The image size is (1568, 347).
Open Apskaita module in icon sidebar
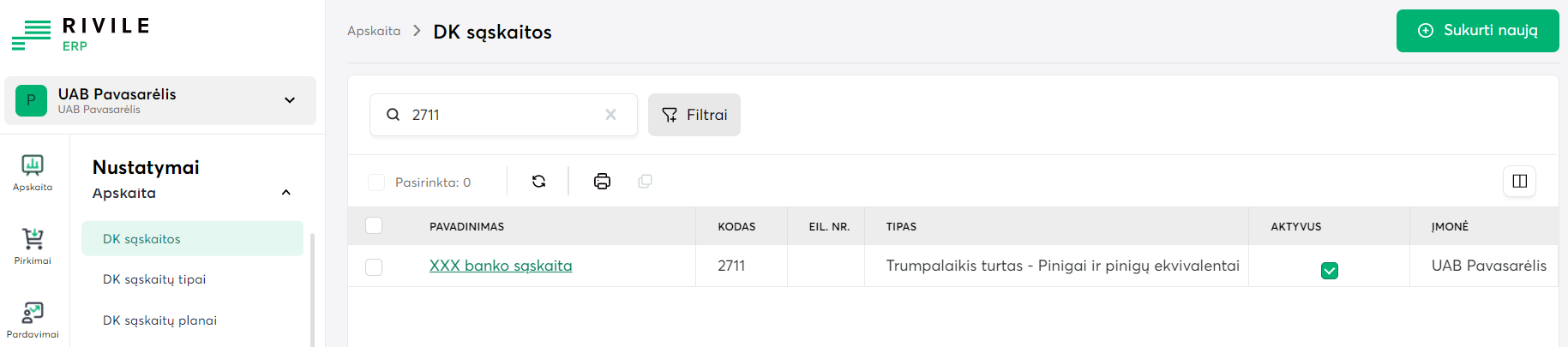33,171
